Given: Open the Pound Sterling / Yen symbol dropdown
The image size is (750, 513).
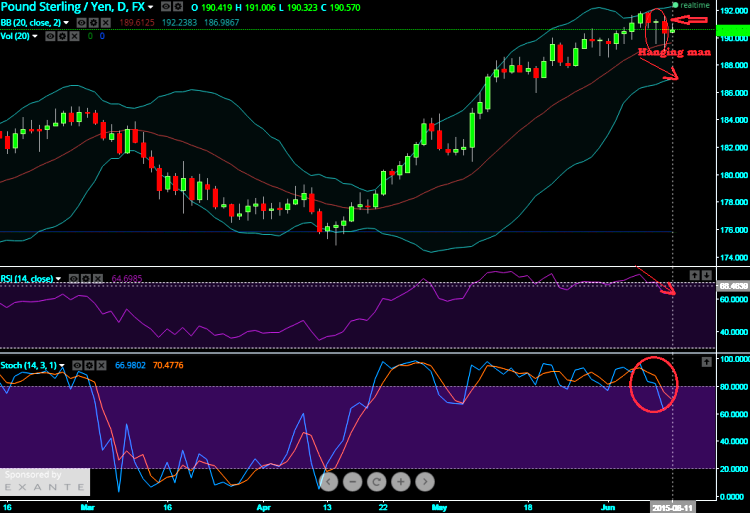Looking at the screenshot, I should 151,7.
